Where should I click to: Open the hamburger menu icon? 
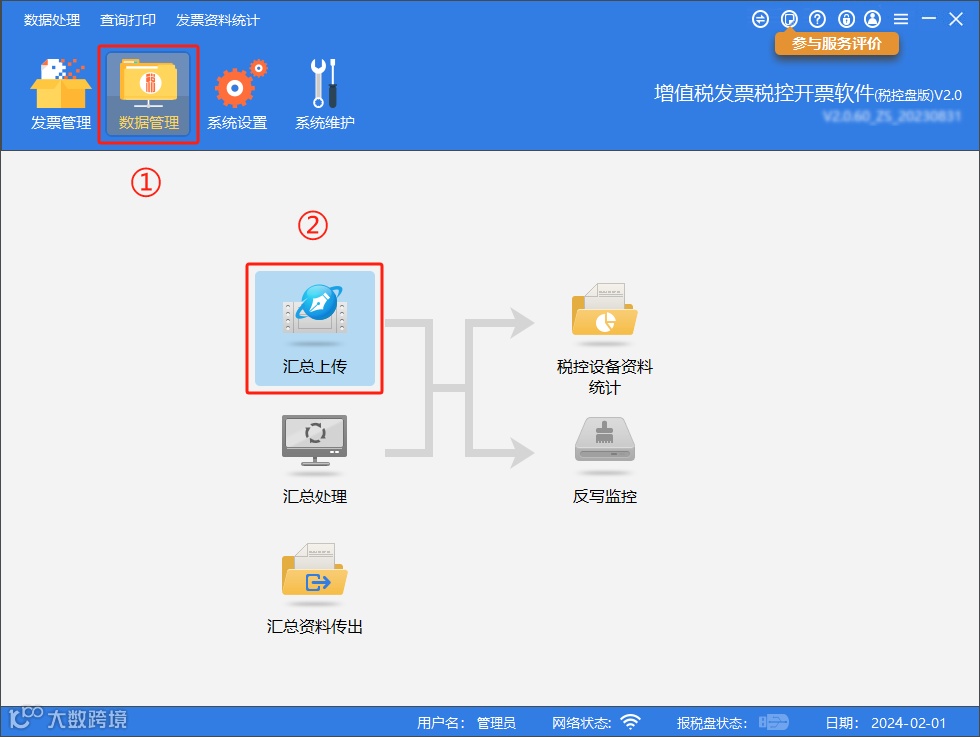click(901, 19)
